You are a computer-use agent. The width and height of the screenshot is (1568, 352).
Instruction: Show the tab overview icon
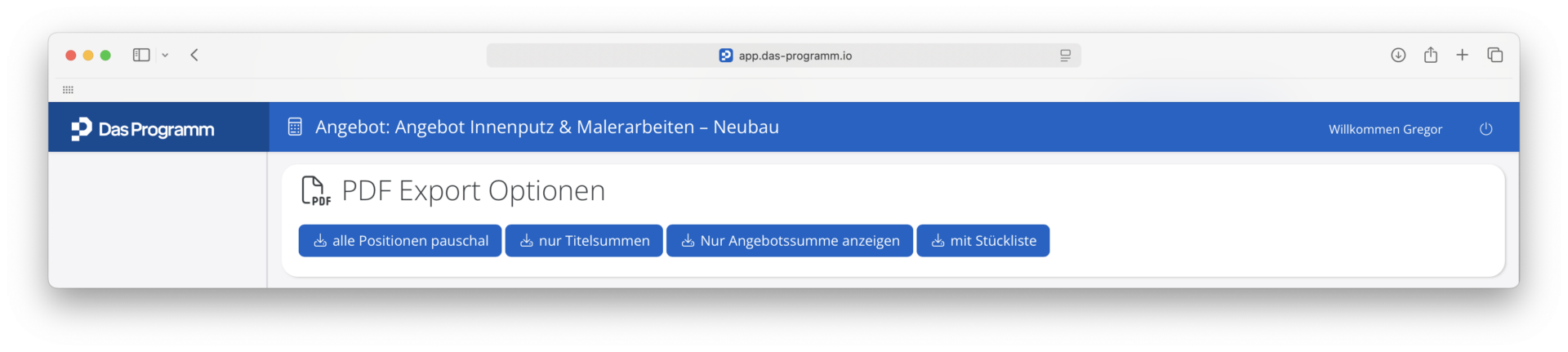tap(1495, 55)
